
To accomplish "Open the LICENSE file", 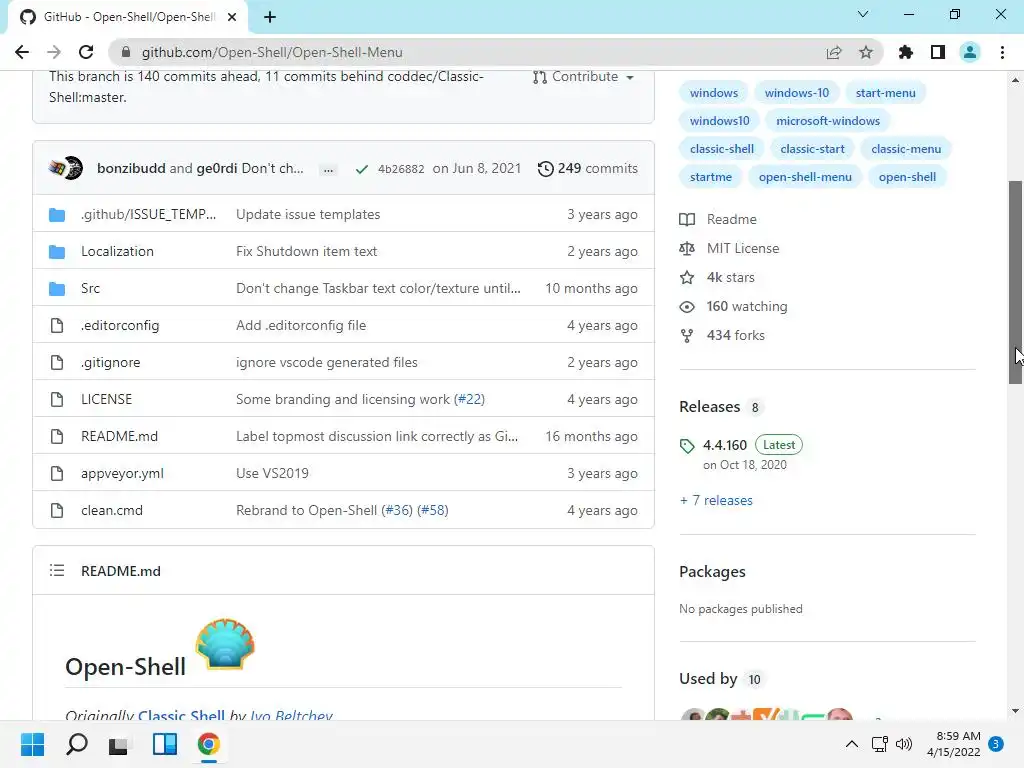I will click(x=106, y=399).
